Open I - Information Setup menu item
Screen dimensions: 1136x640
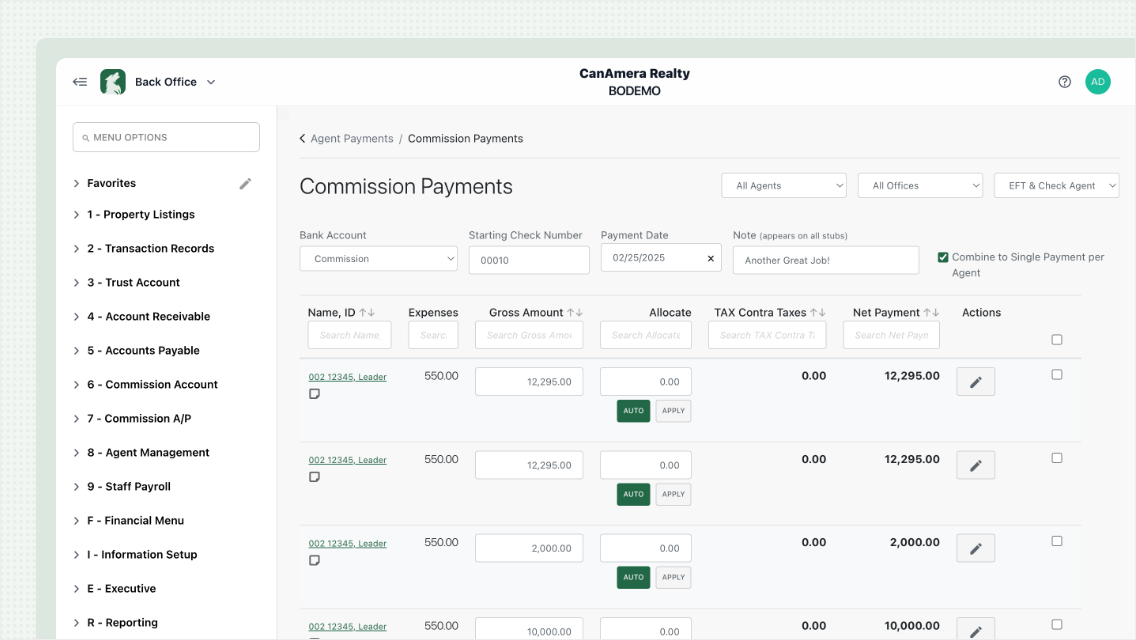[x=142, y=555]
